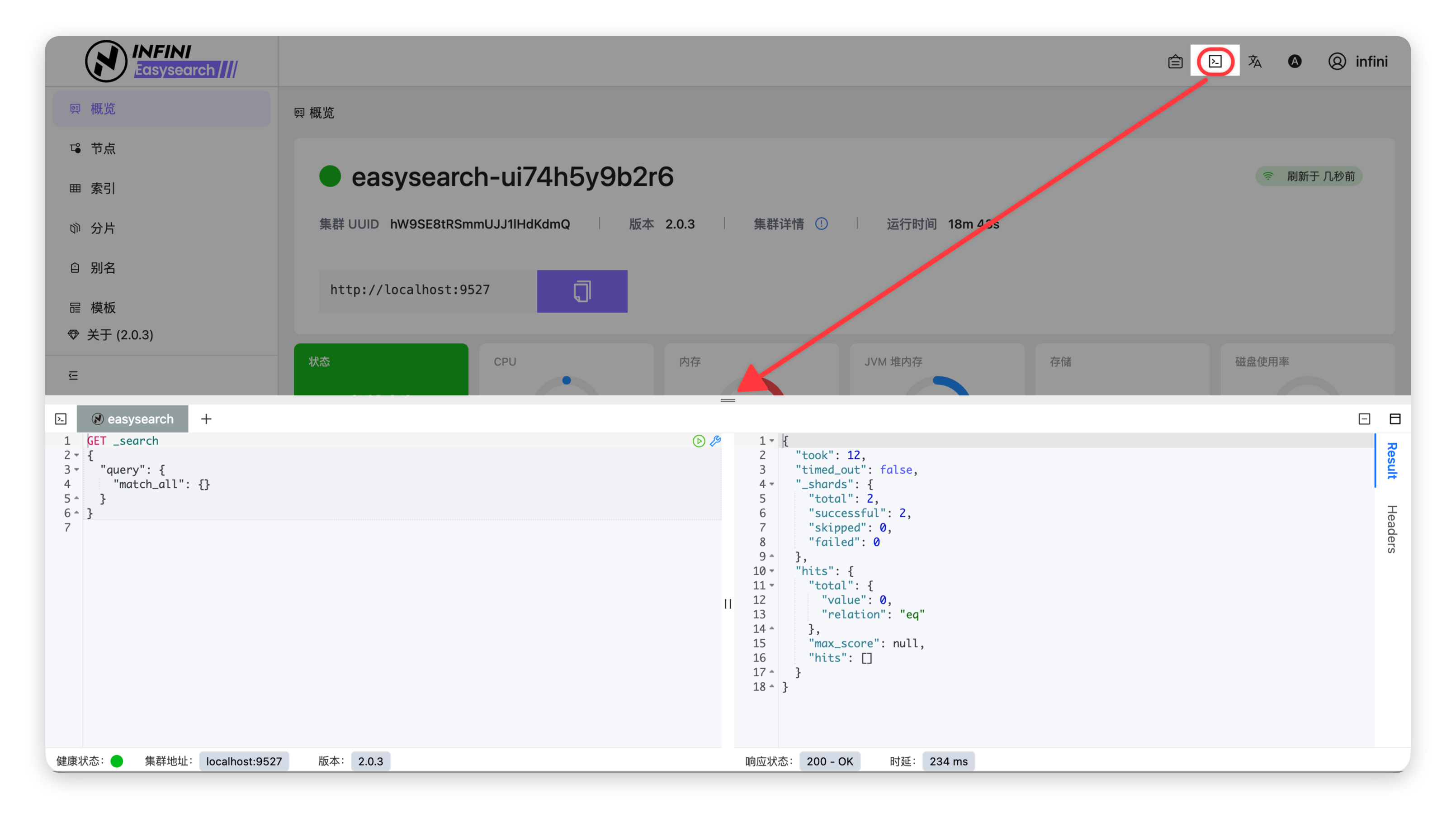Viewport: 1456px width, 827px height.
Task: Open the dev console terminal icon
Action: (x=1215, y=62)
